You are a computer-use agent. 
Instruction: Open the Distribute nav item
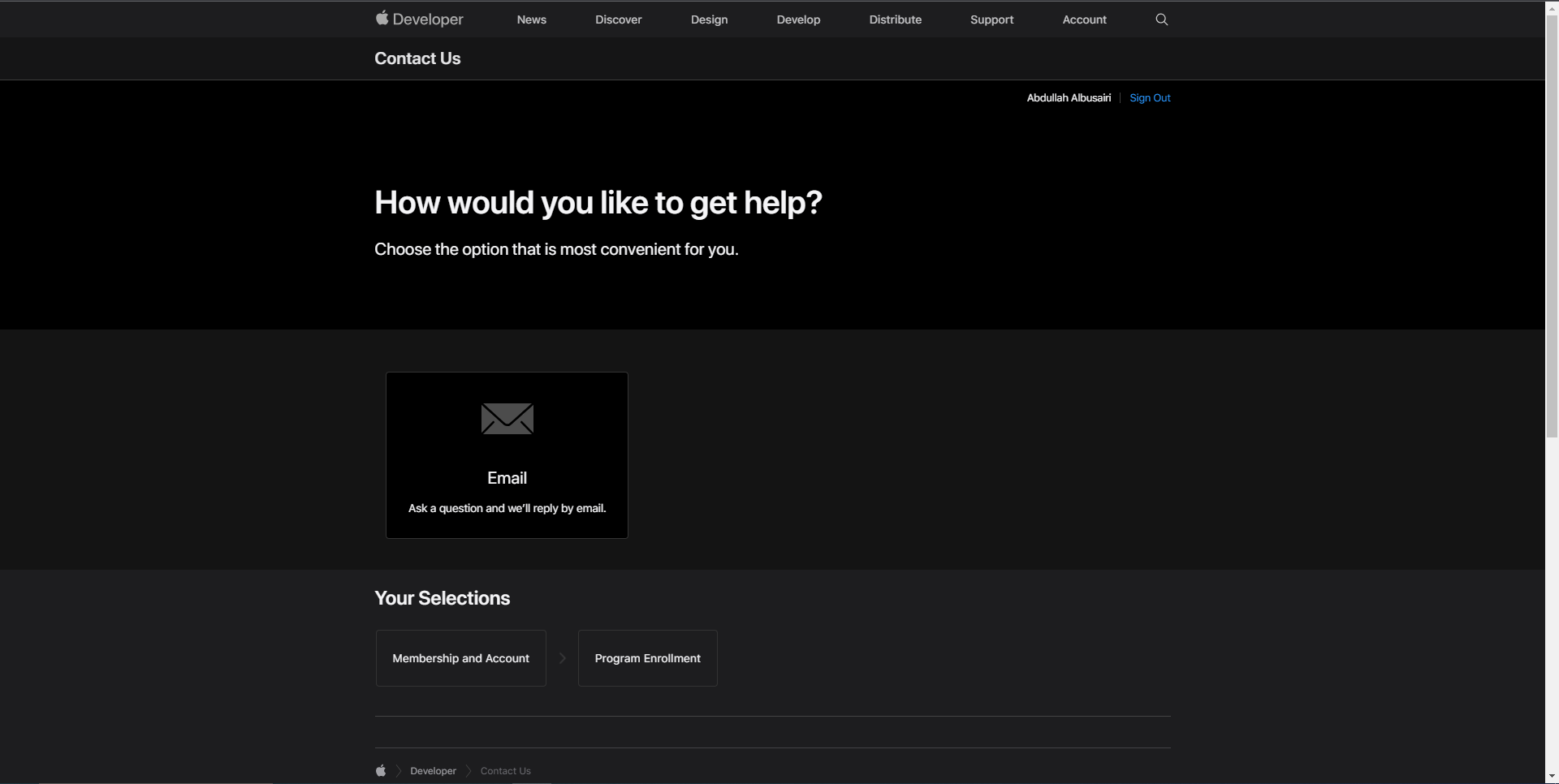[895, 19]
